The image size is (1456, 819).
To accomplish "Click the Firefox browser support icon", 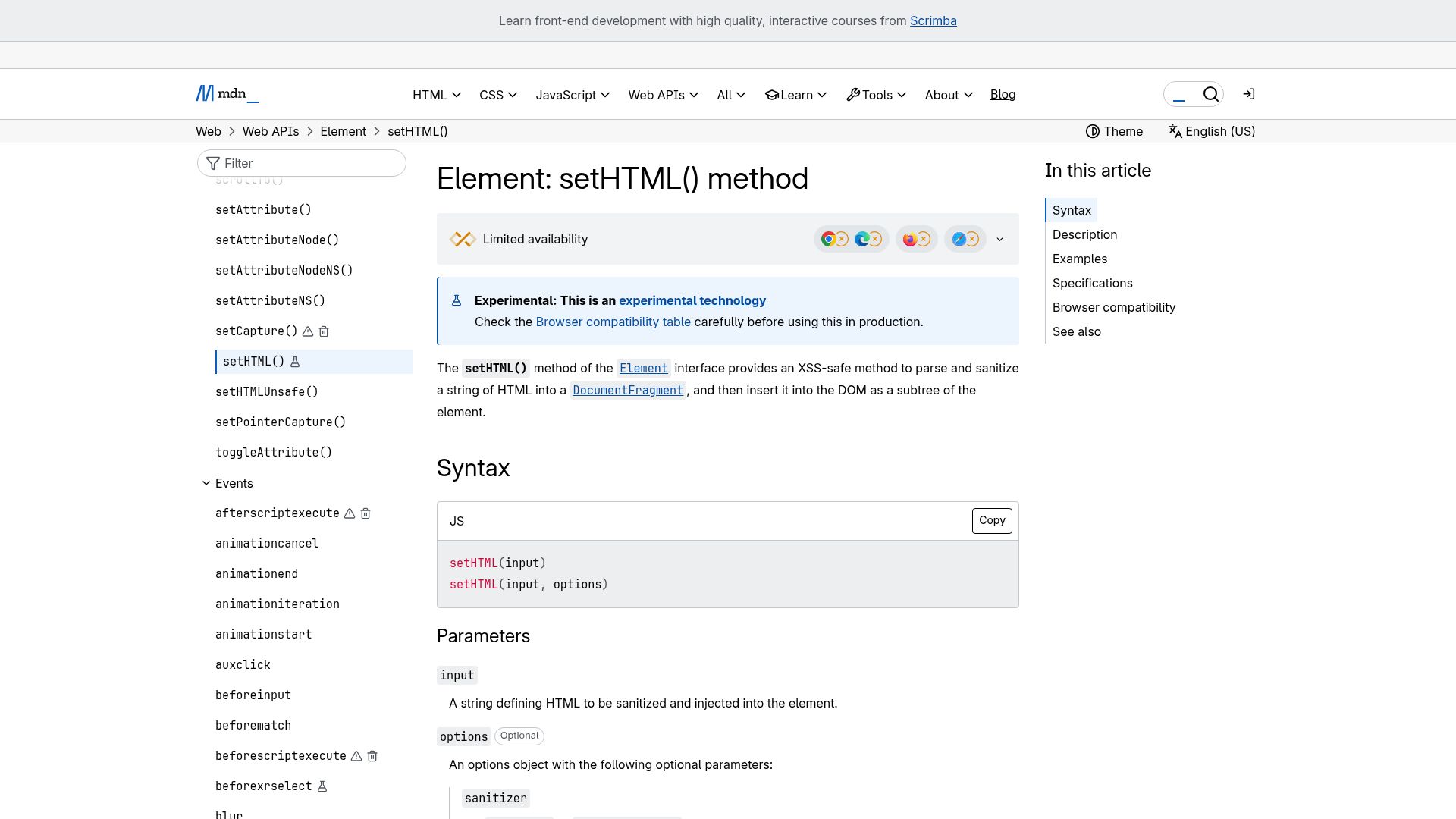I will click(x=910, y=239).
